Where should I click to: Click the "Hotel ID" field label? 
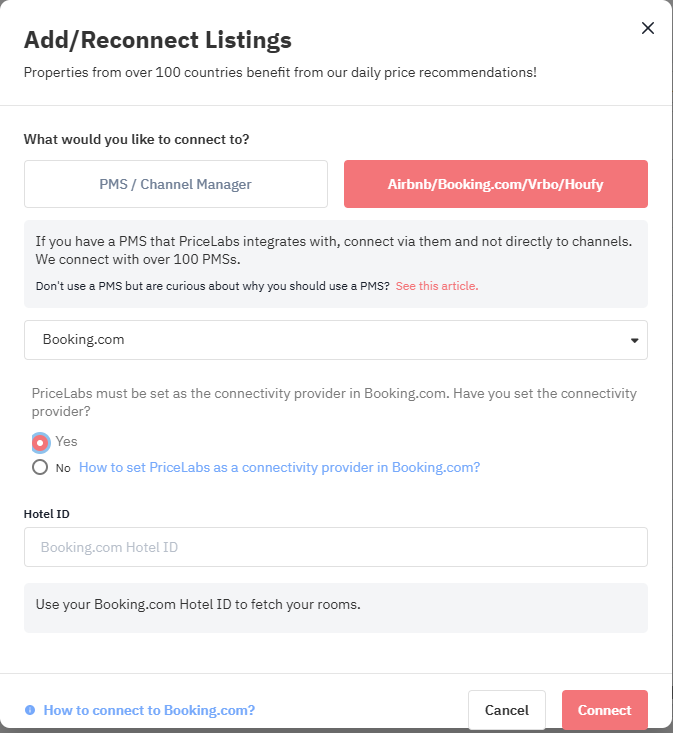(x=47, y=514)
